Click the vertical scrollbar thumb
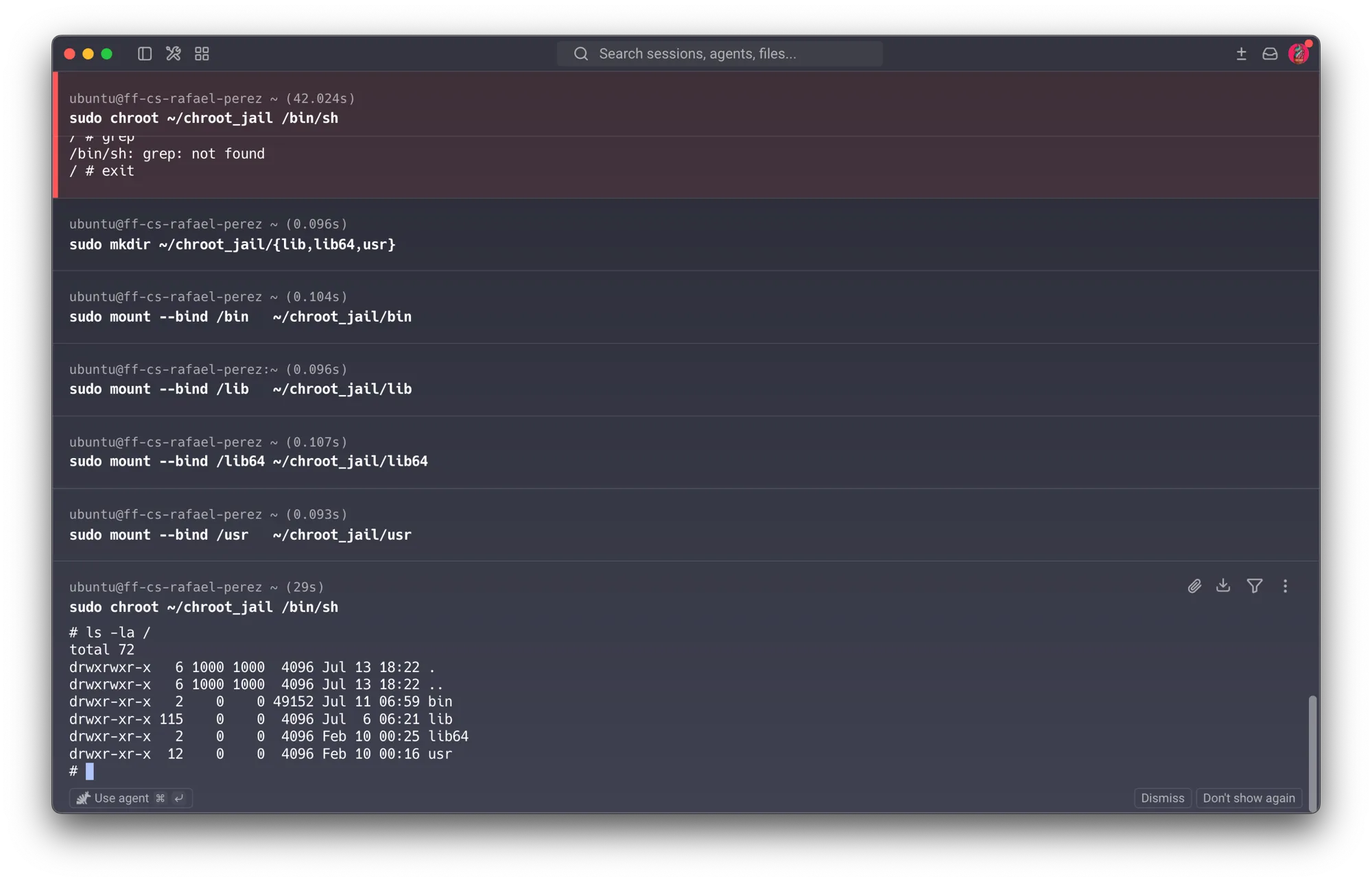This screenshot has width=1372, height=882. click(x=1312, y=753)
